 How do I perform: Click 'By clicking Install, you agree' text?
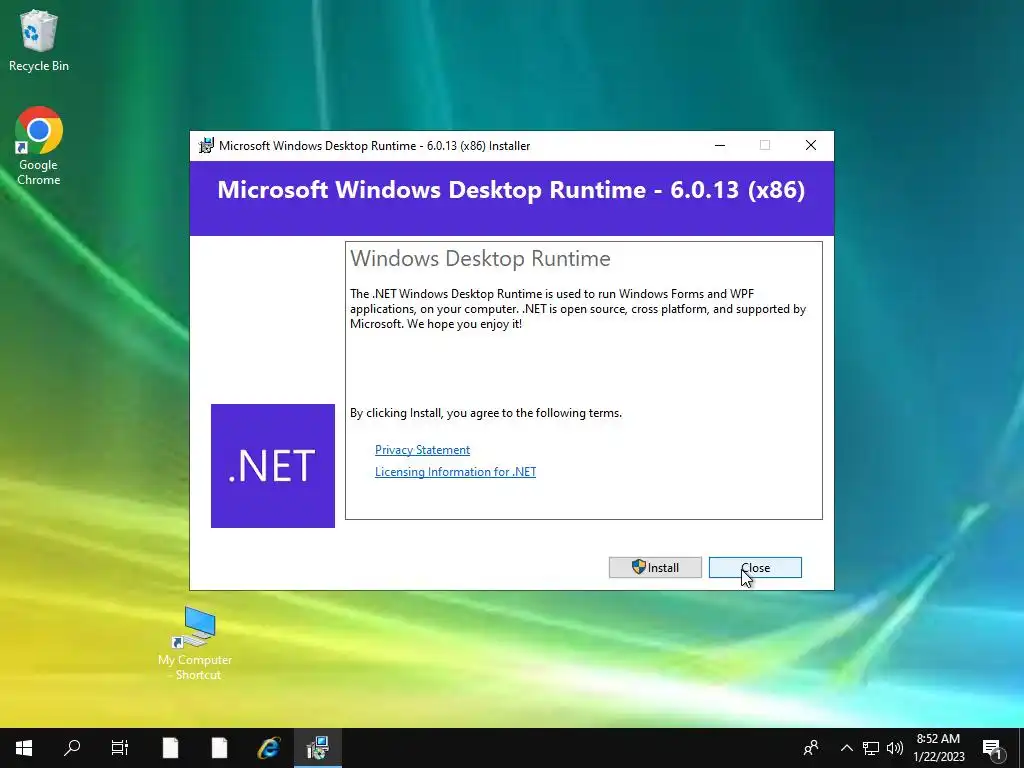click(x=486, y=413)
